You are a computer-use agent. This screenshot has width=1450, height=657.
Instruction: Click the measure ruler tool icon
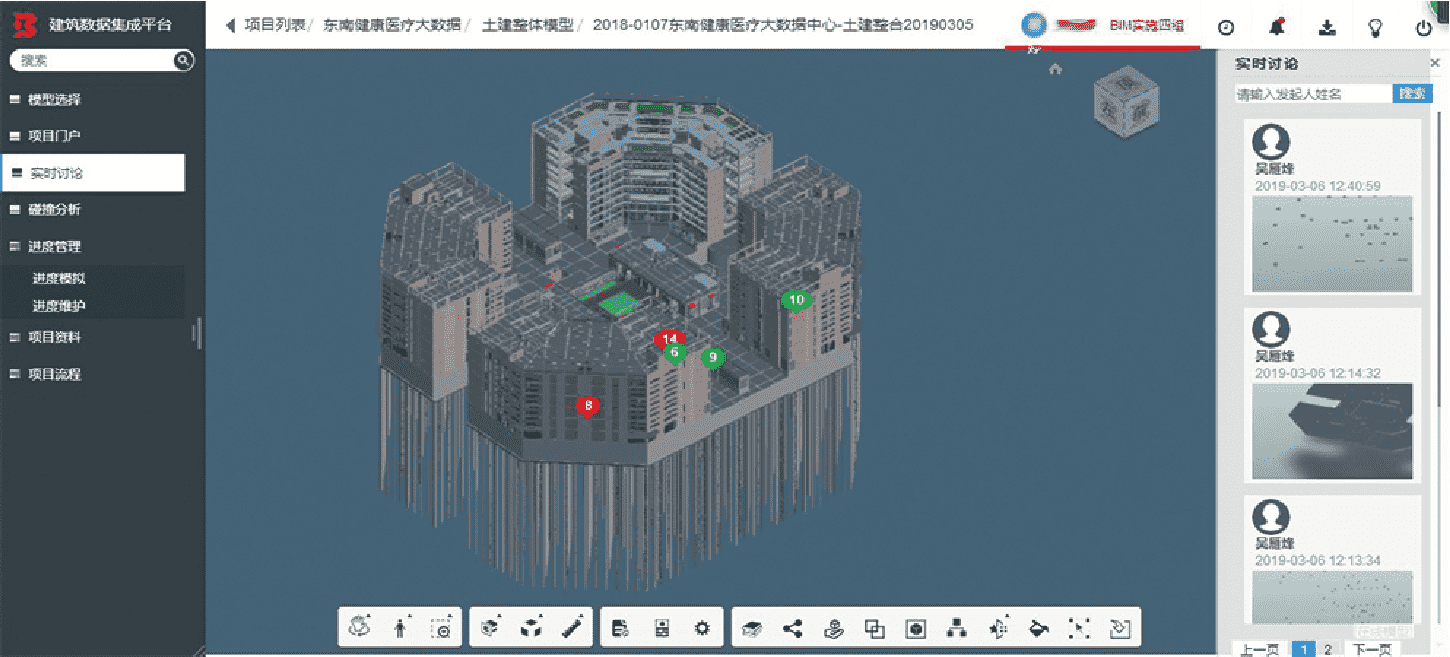573,628
